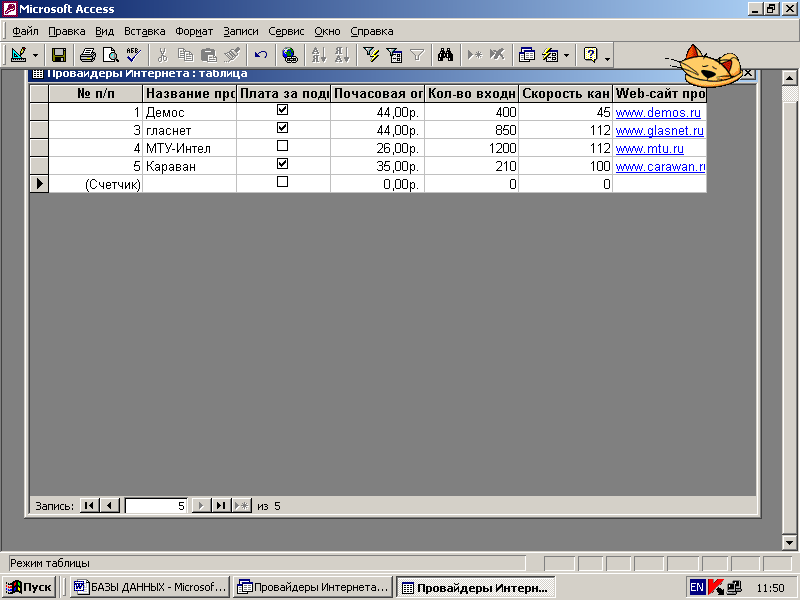Open the www.demos.ru hyperlink
Screen dimensions: 800x600
click(x=658, y=112)
